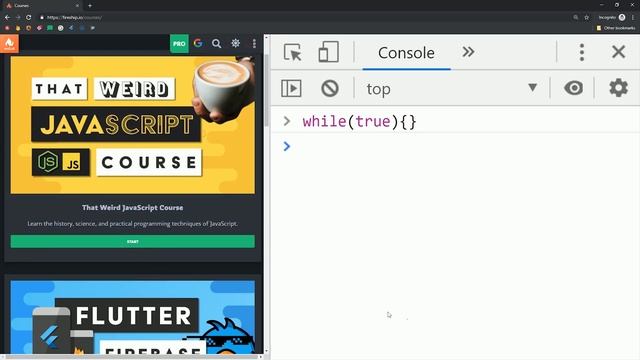The height and width of the screenshot is (360, 640).
Task: Open the site settings gear icon
Action: click(236, 43)
